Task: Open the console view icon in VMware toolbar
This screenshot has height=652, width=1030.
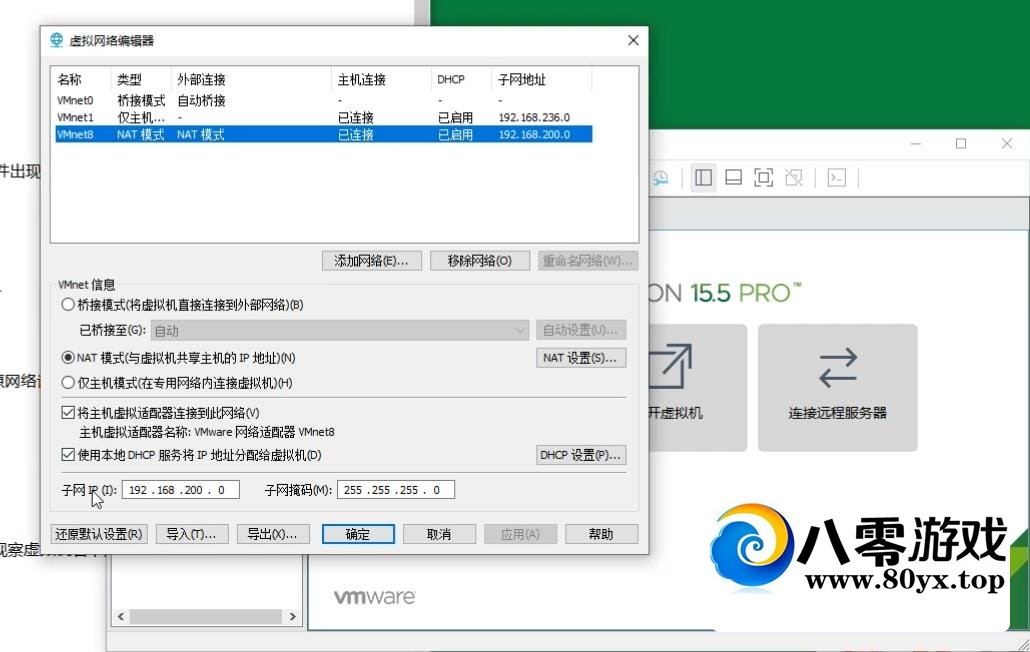Action: click(836, 178)
